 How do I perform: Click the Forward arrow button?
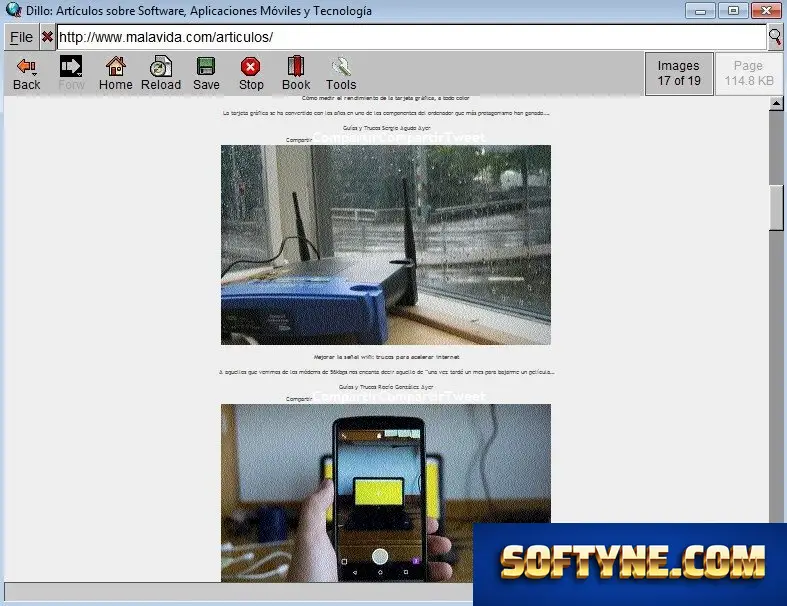[x=71, y=73]
